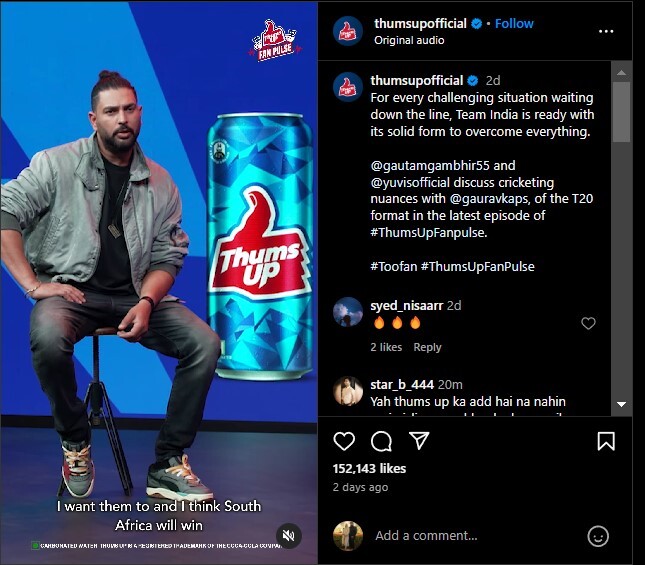Screen dimensions: 645x565
Task: Click the thumsupofficial avatar in the header
Action: [348, 31]
